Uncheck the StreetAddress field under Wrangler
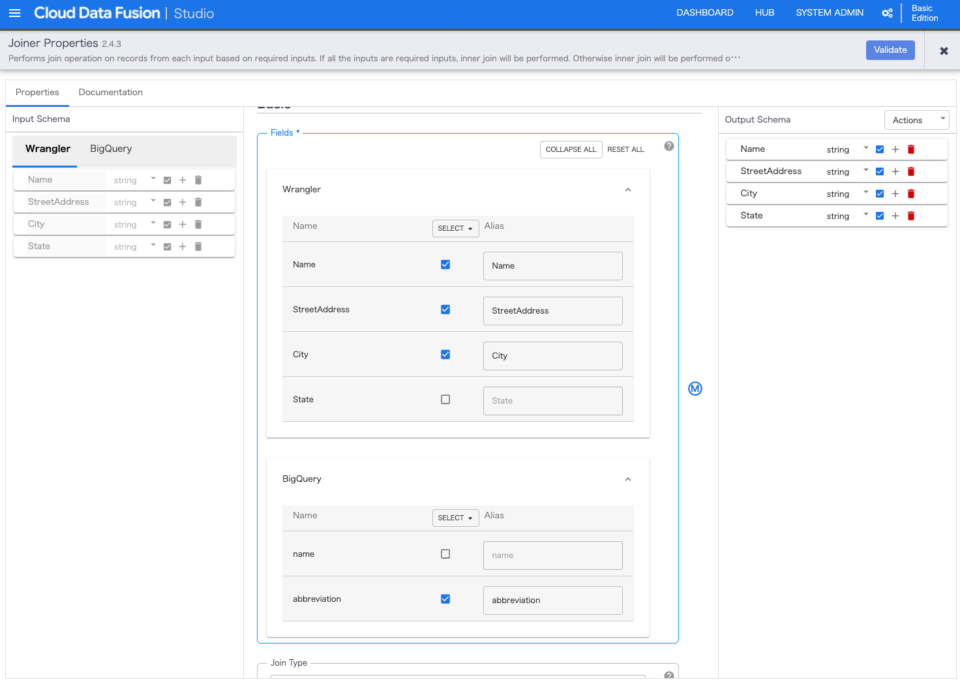Viewport: 960px width, 682px height. pyautogui.click(x=445, y=309)
